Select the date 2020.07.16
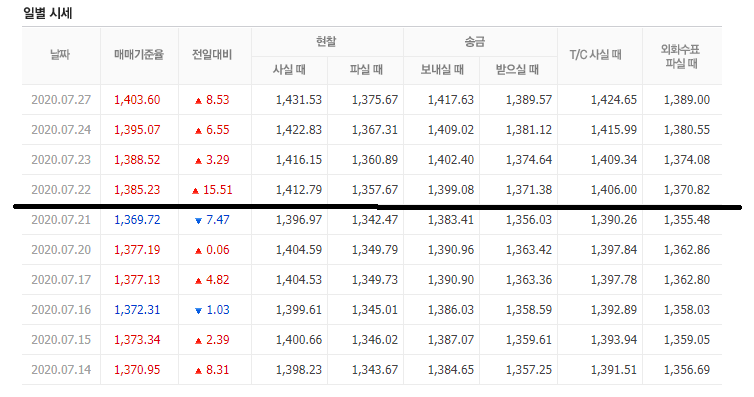The image size is (754, 397). pyautogui.click(x=61, y=310)
